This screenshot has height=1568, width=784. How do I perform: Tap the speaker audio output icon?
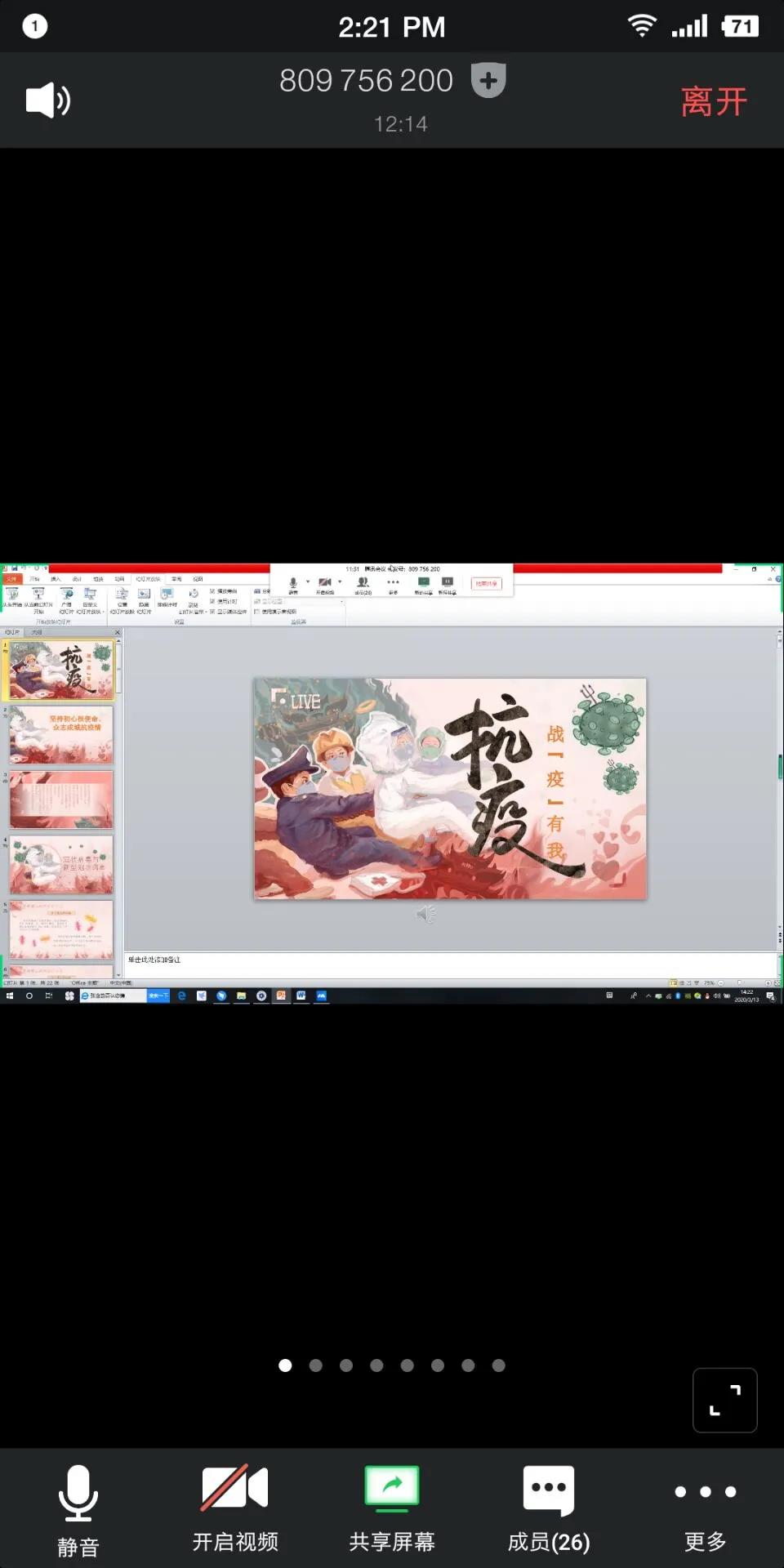click(48, 100)
